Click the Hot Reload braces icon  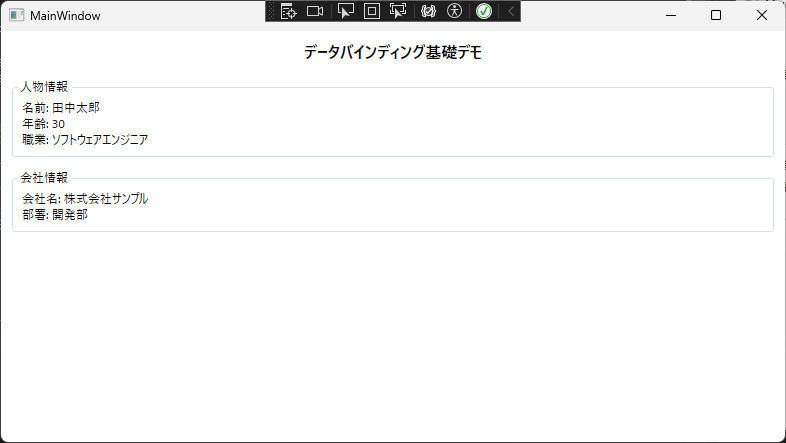pyautogui.click(x=428, y=11)
